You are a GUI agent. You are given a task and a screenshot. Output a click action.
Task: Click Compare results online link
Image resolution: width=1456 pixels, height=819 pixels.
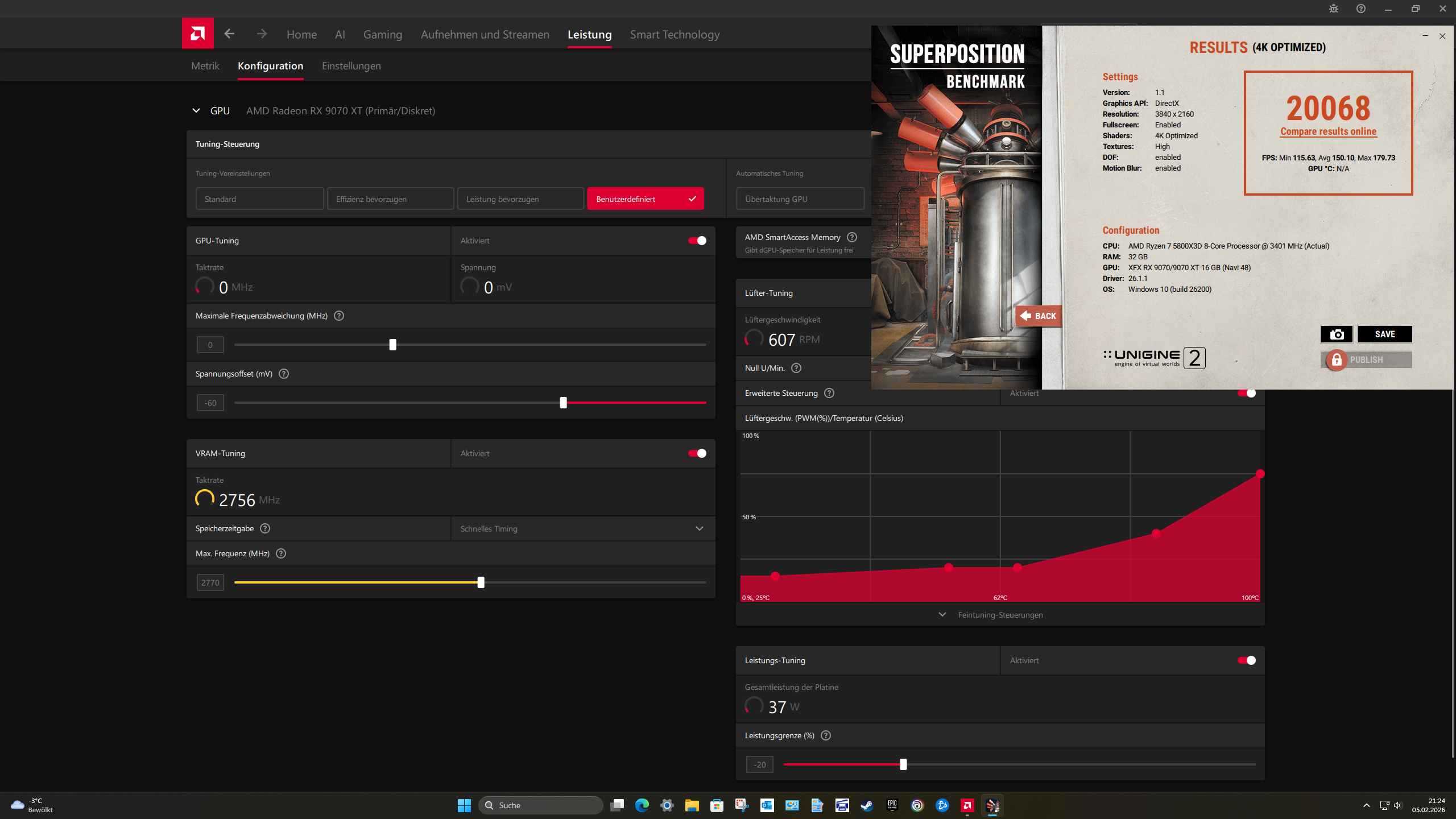[x=1328, y=131]
